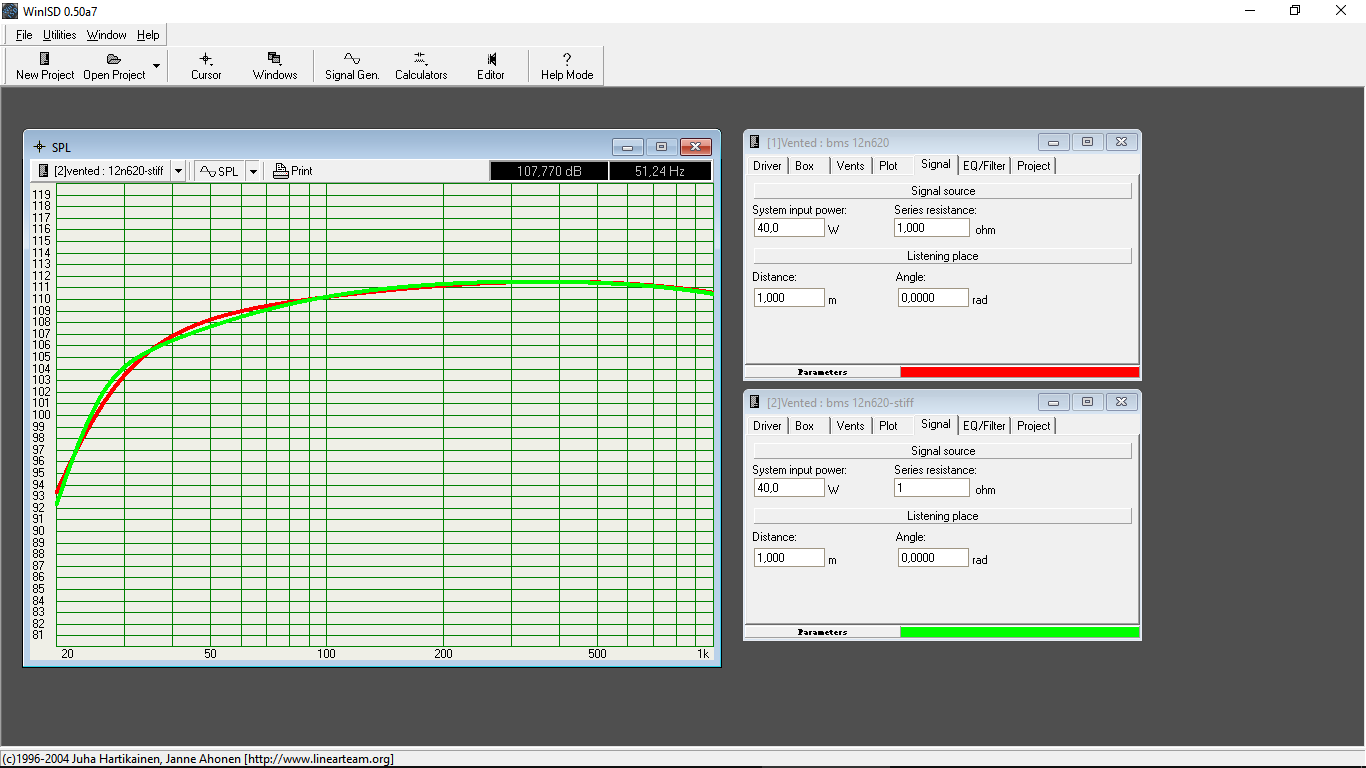The image size is (1366, 768).
Task: Switch to Box tab in bms 12n620 window
Action: (x=805, y=166)
